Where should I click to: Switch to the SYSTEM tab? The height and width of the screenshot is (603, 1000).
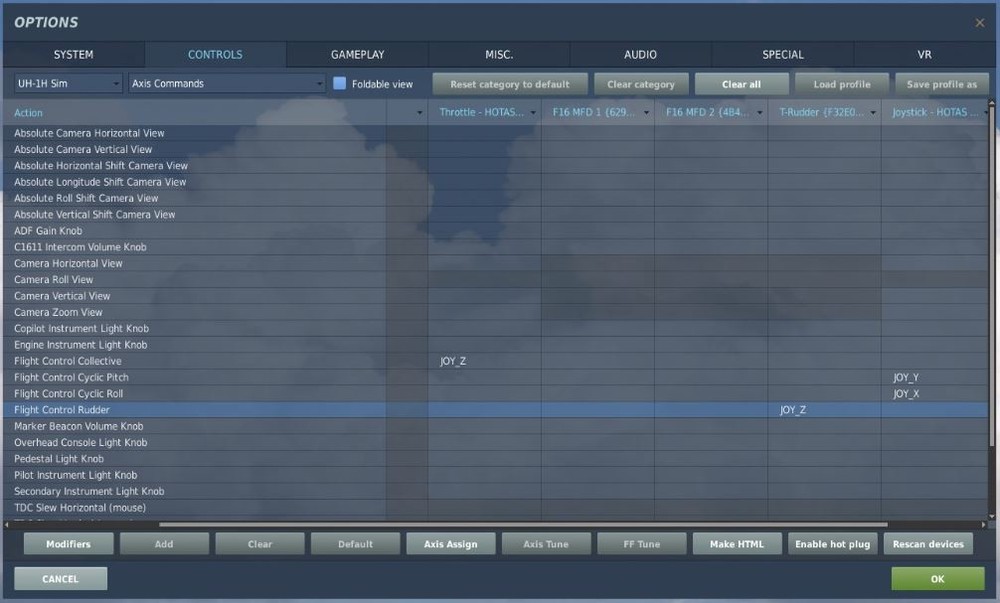[71, 54]
